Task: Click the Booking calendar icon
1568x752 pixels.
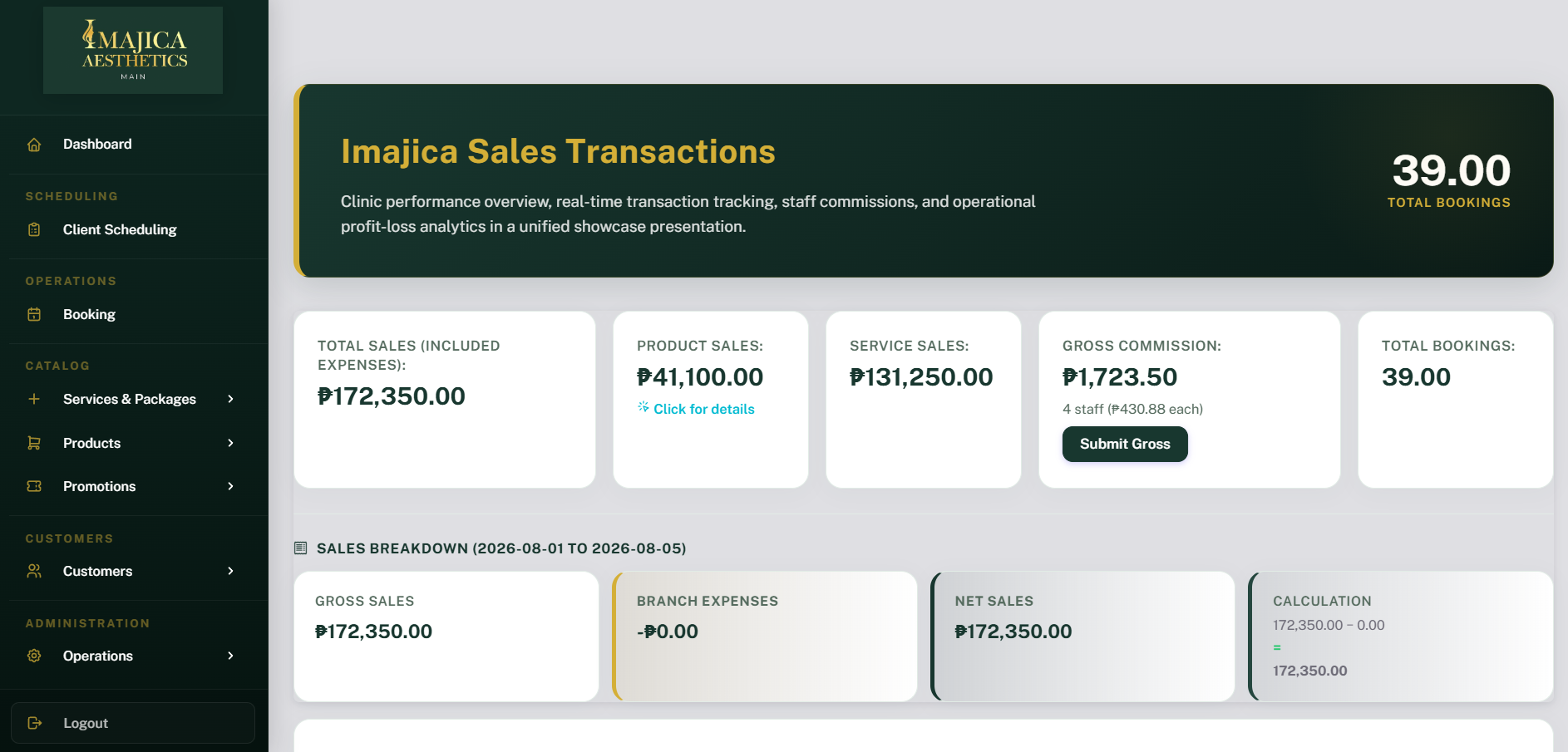Action: 34,314
